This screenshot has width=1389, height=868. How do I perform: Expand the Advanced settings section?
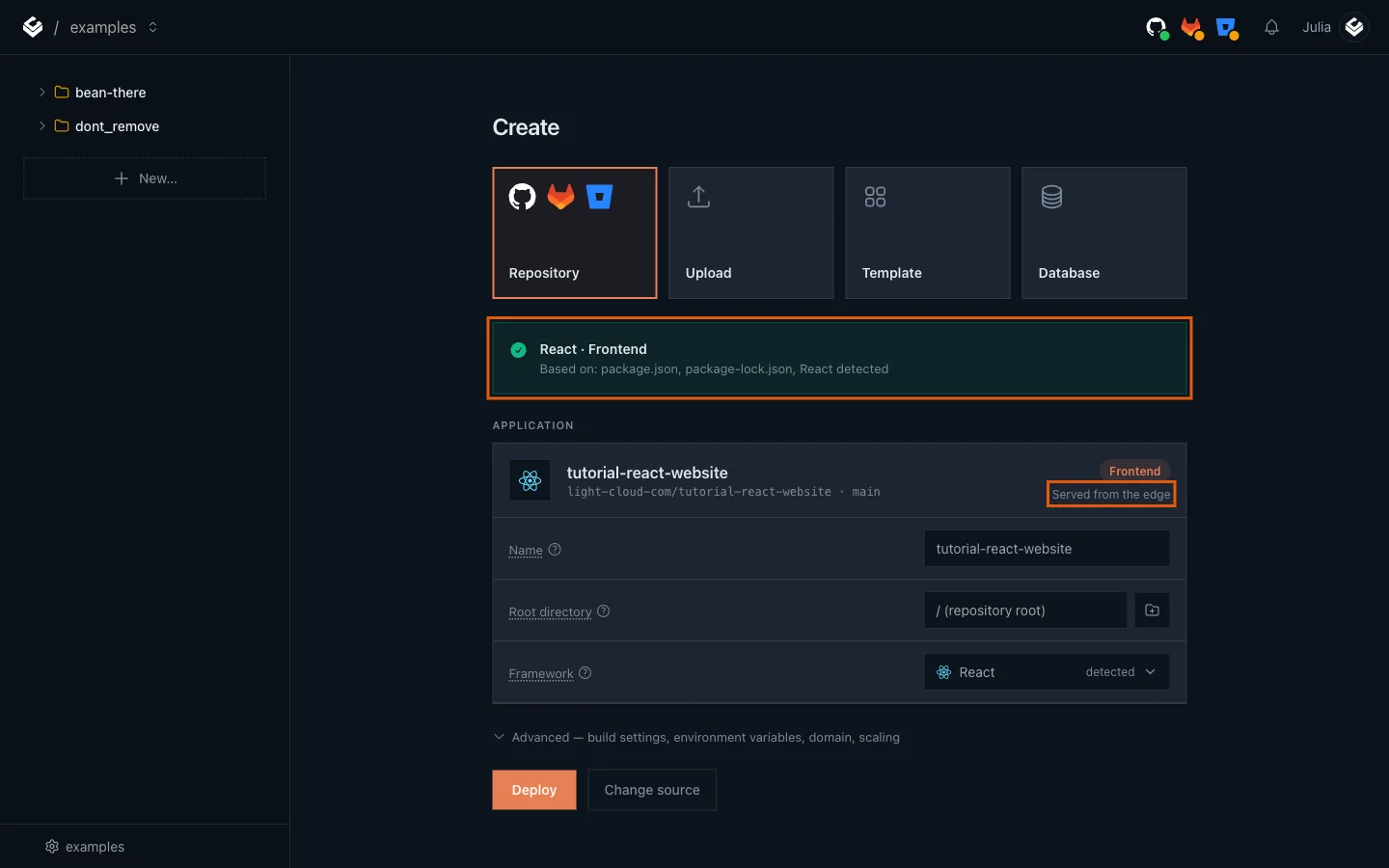point(696,738)
